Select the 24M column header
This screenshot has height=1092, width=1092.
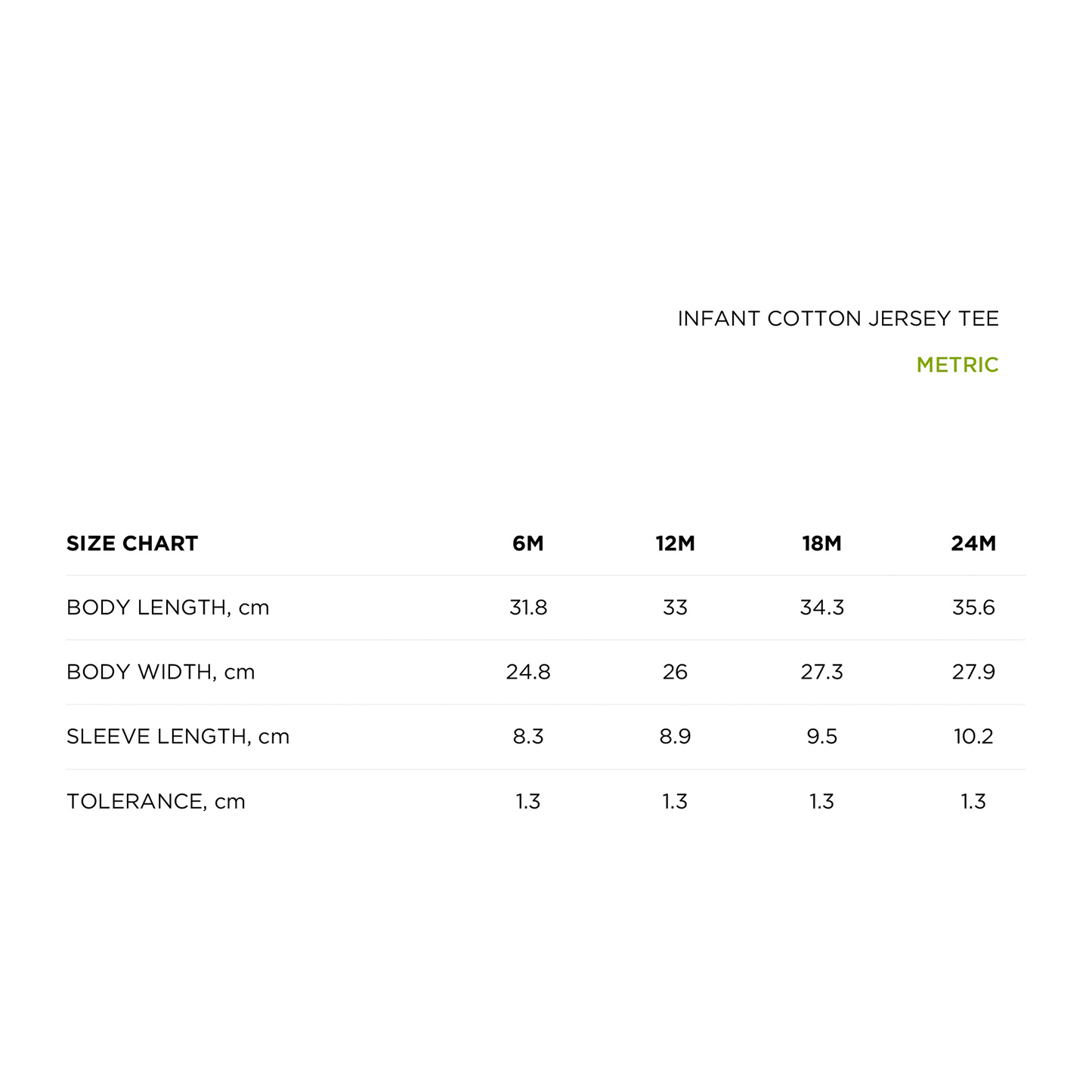point(973,543)
